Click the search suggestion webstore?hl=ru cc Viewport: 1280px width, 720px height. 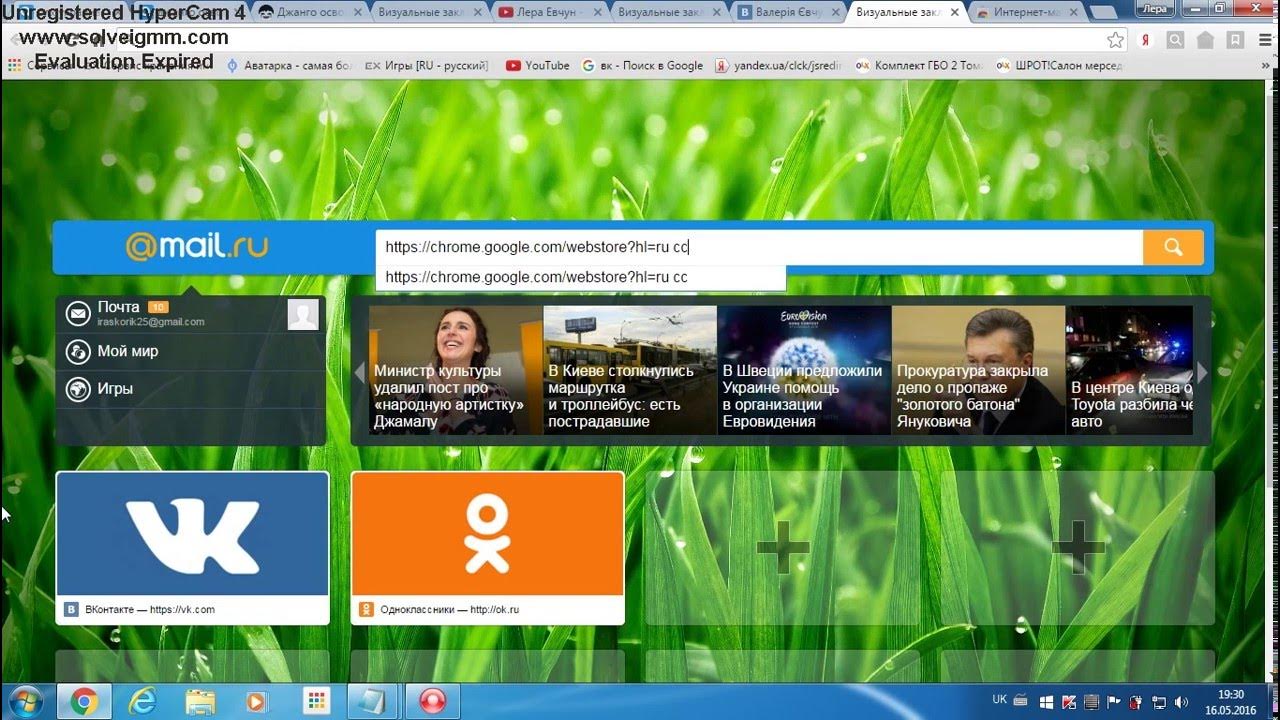click(580, 277)
